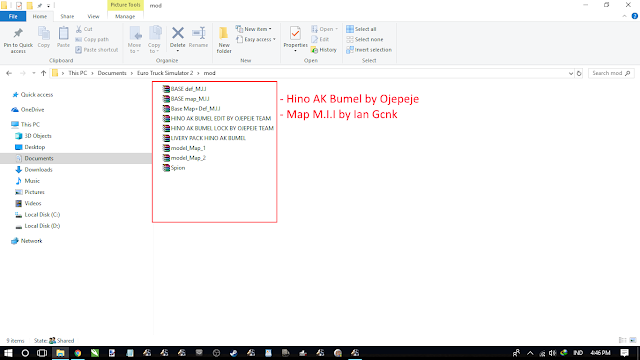Click the Delete X icon

178,33
